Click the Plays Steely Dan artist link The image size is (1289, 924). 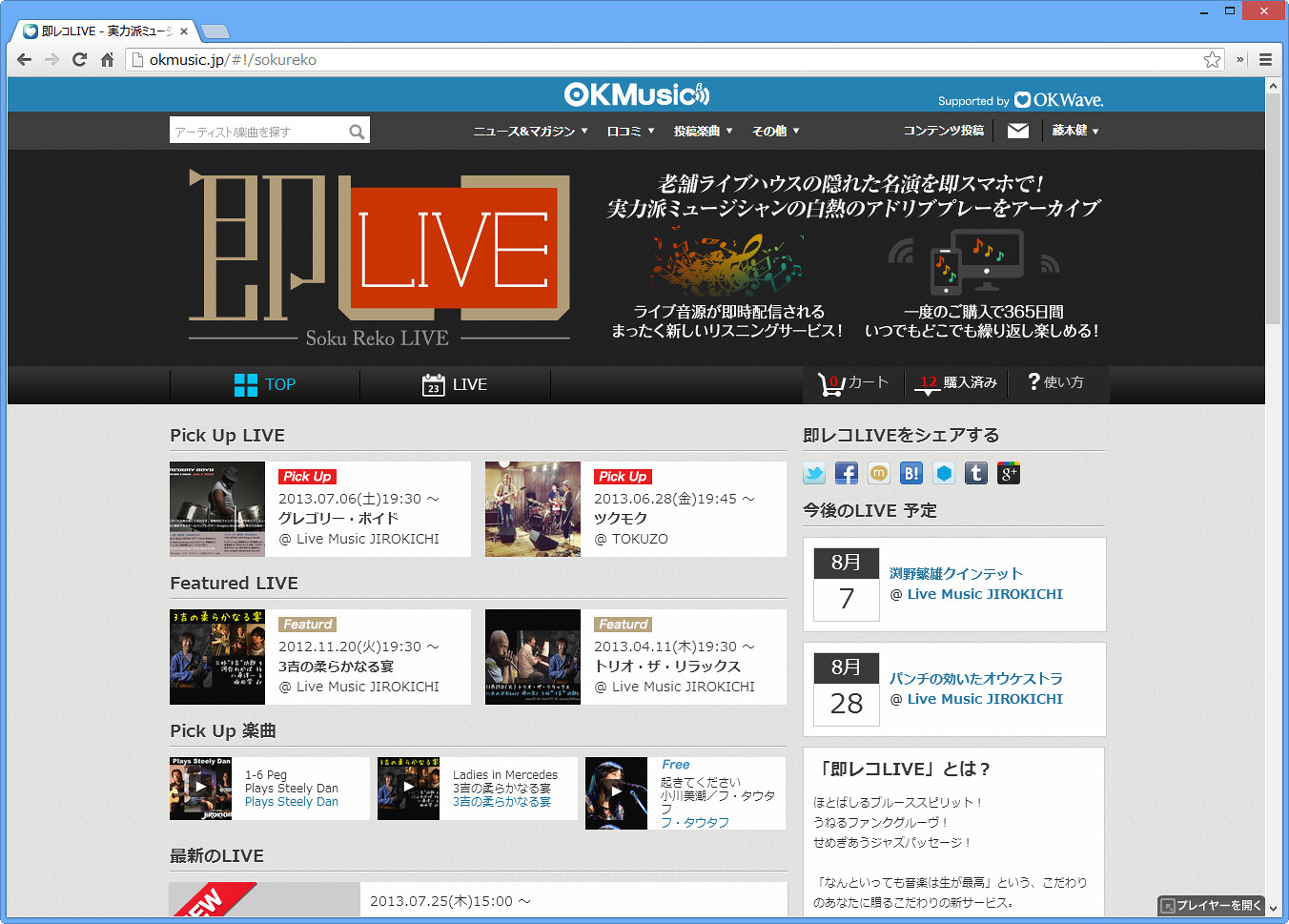[292, 802]
